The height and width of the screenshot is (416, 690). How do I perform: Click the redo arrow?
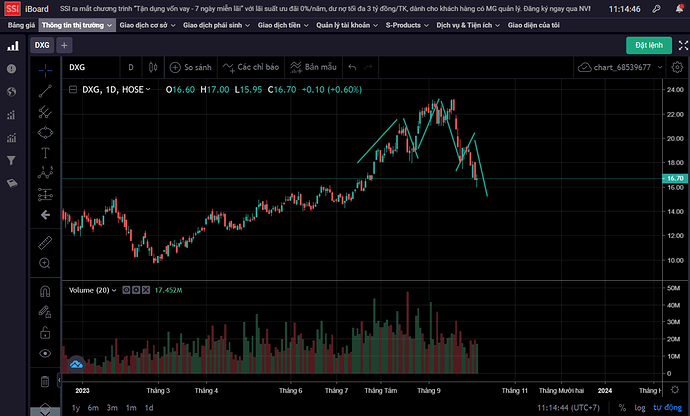click(x=368, y=67)
